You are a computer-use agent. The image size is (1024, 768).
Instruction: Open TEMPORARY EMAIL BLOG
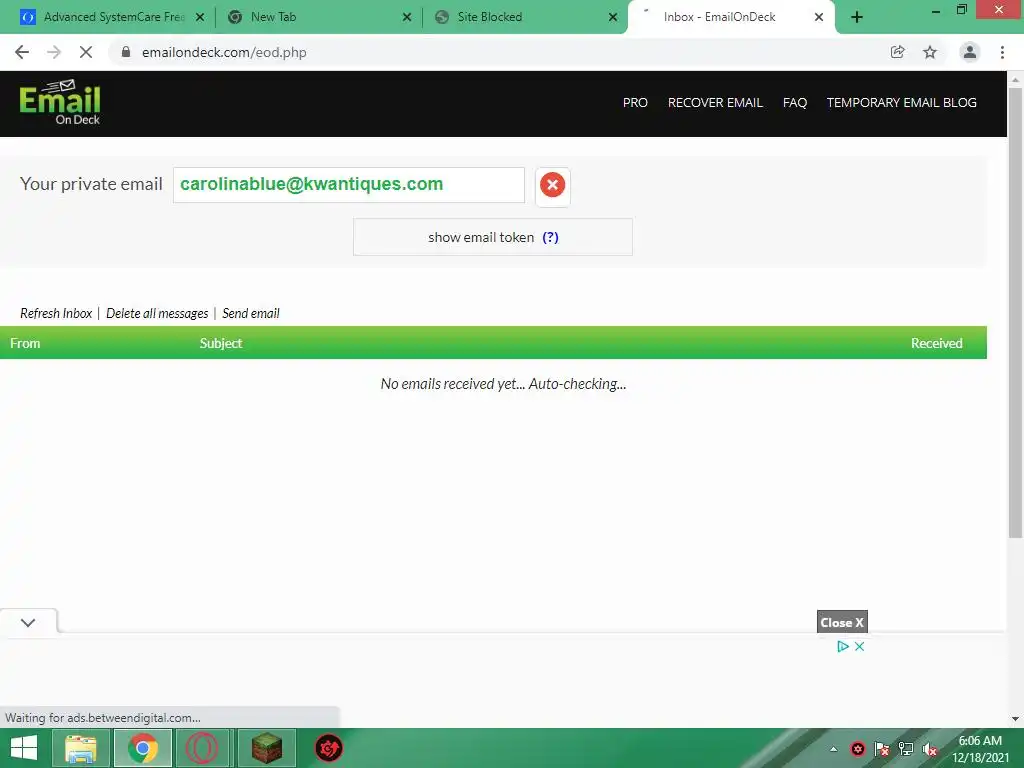pyautogui.click(x=901, y=103)
